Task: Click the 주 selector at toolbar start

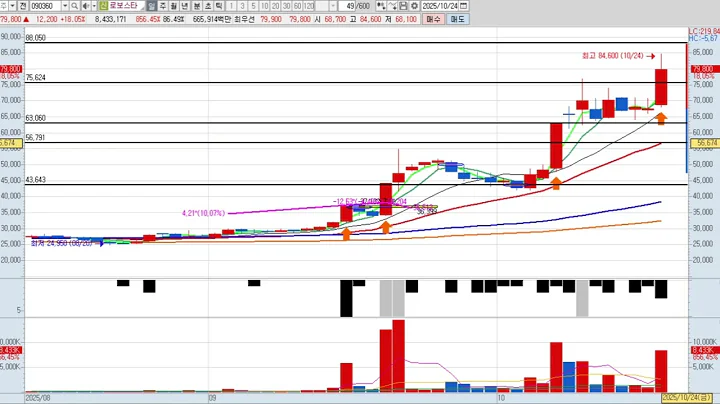Action: [x=3, y=6]
